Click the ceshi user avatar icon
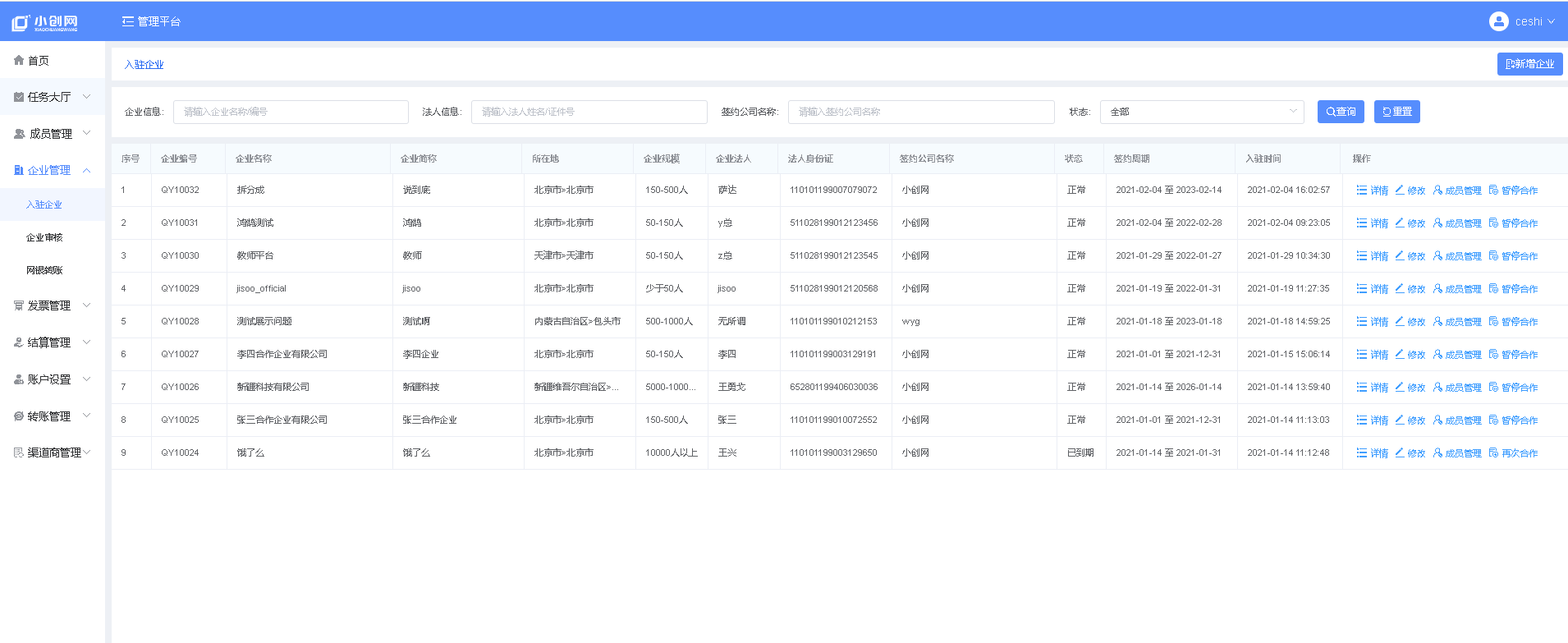Image resolution: width=1568 pixels, height=643 pixels. click(x=1498, y=21)
